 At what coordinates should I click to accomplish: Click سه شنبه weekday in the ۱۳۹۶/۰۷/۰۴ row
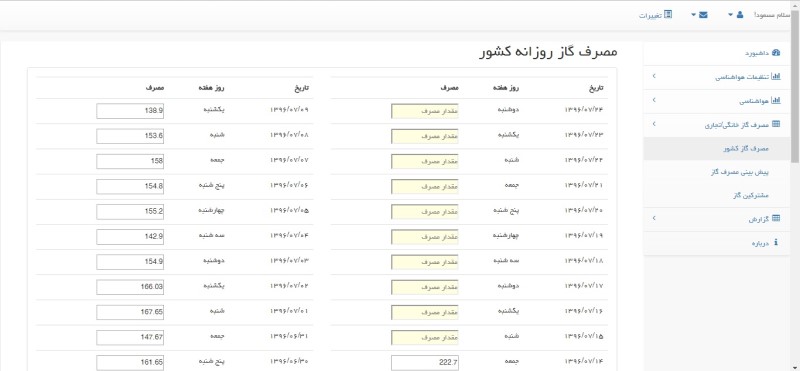click(x=213, y=236)
